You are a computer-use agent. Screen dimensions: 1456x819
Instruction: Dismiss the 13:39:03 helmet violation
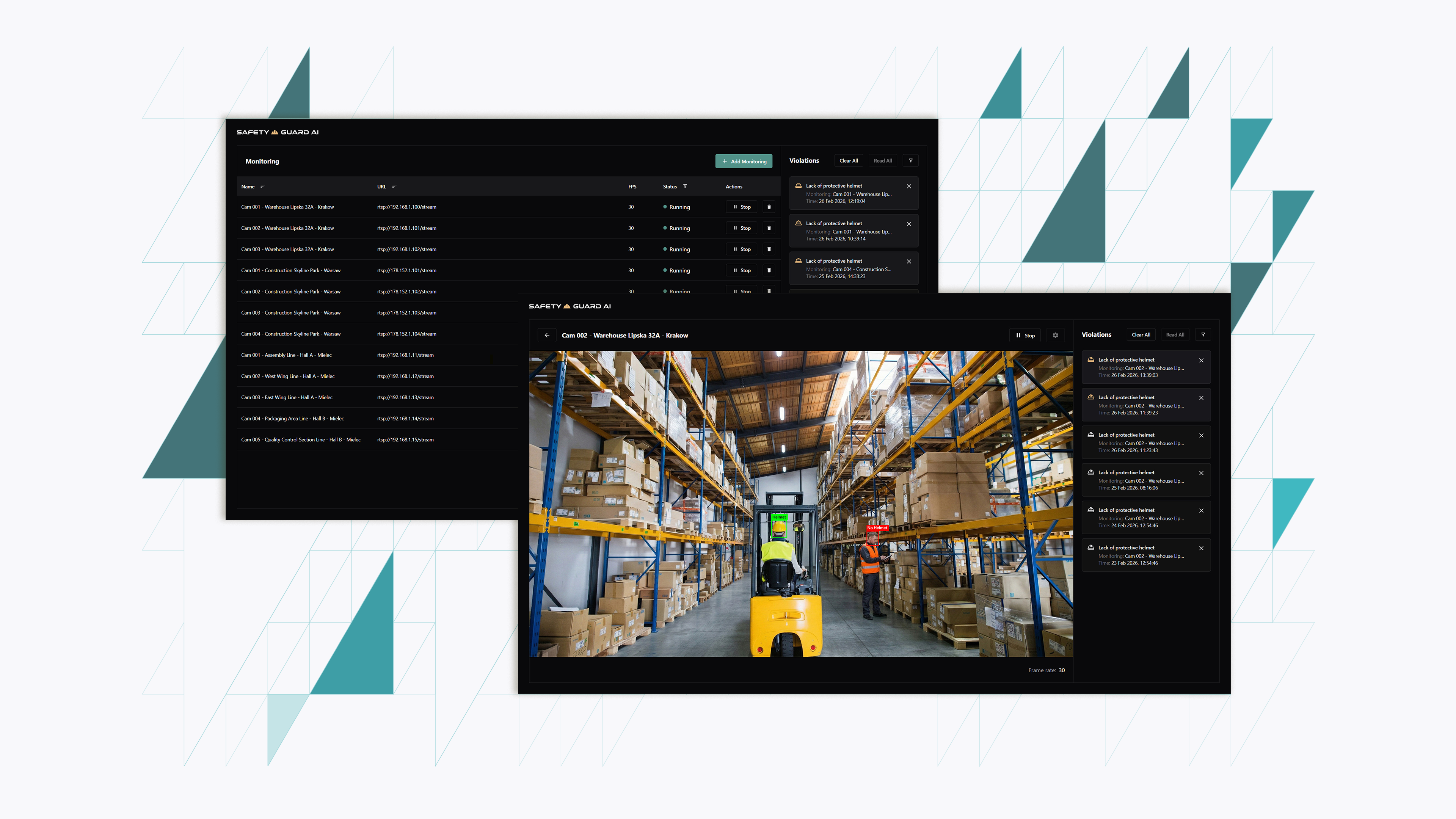[1201, 361]
